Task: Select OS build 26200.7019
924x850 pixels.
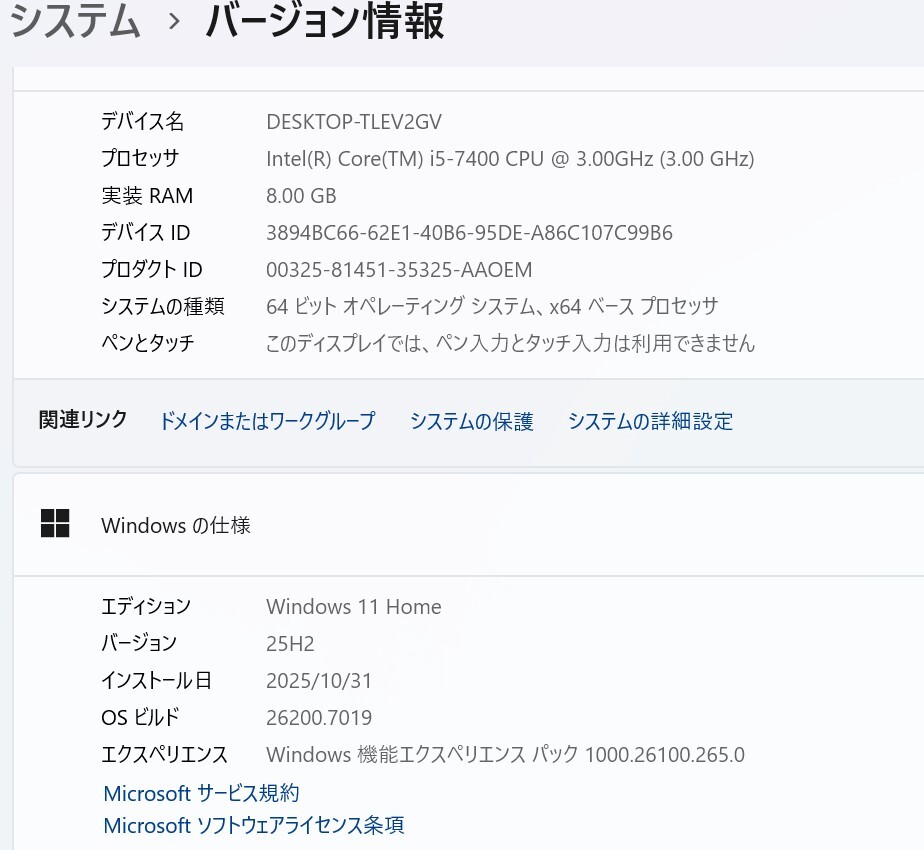Action: pyautogui.click(x=319, y=717)
